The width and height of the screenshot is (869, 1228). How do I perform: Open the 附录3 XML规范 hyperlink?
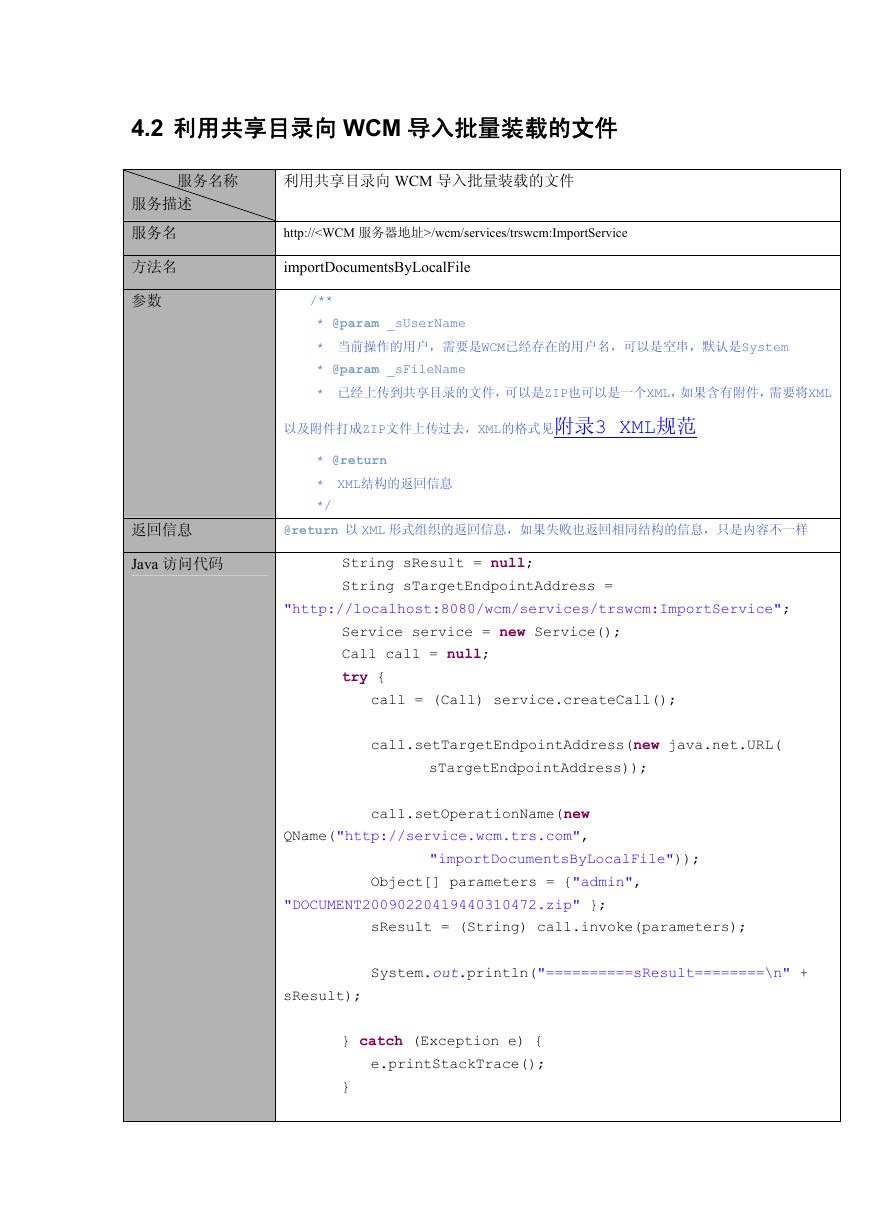[x=625, y=426]
